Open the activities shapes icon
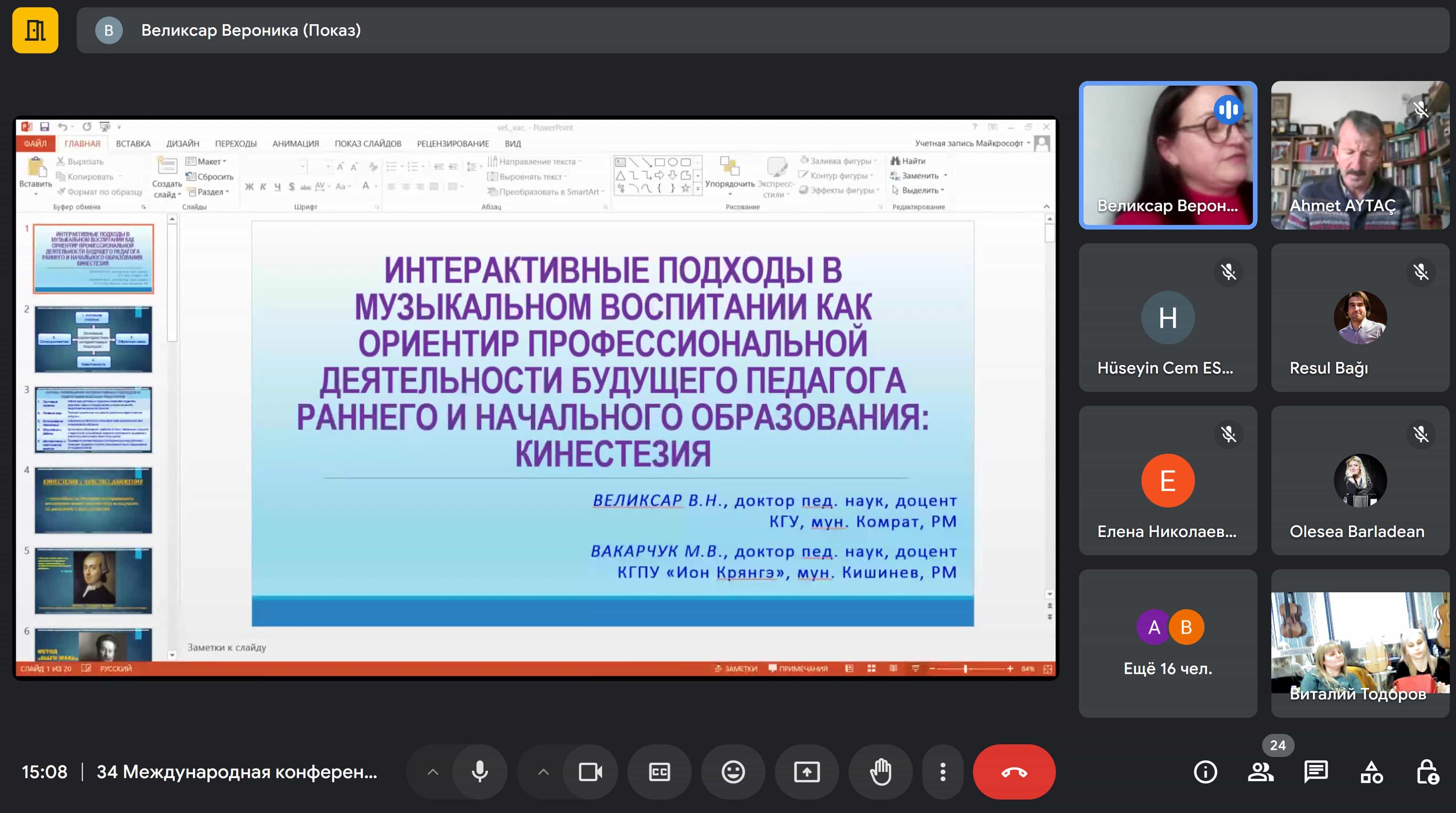The image size is (1456, 813). pos(1371,772)
